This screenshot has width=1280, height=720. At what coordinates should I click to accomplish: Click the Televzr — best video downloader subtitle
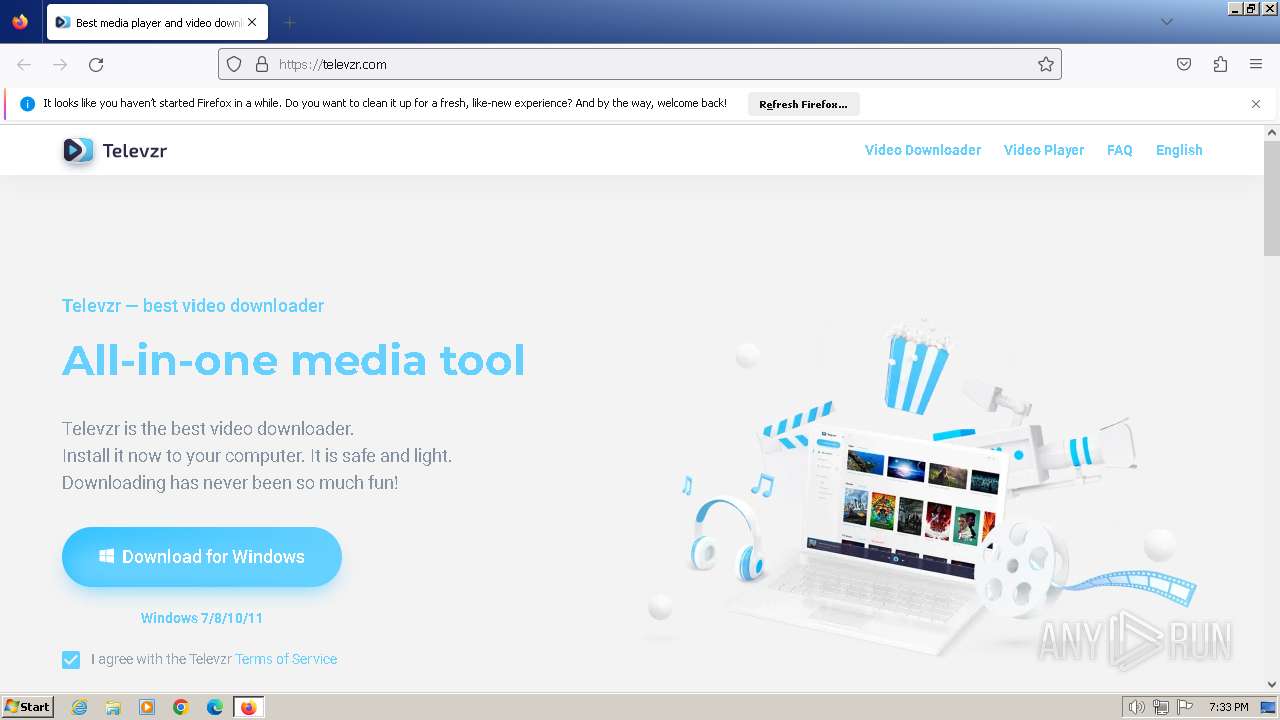[x=193, y=306]
